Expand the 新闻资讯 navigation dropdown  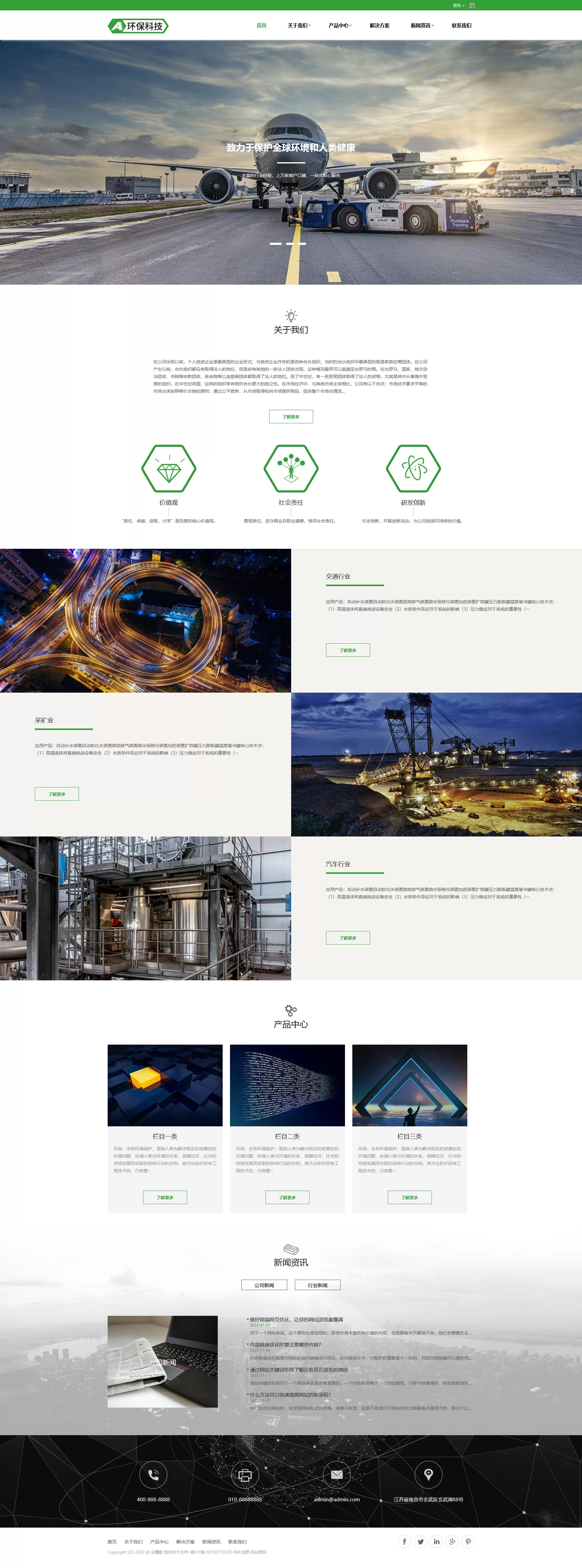(421, 26)
